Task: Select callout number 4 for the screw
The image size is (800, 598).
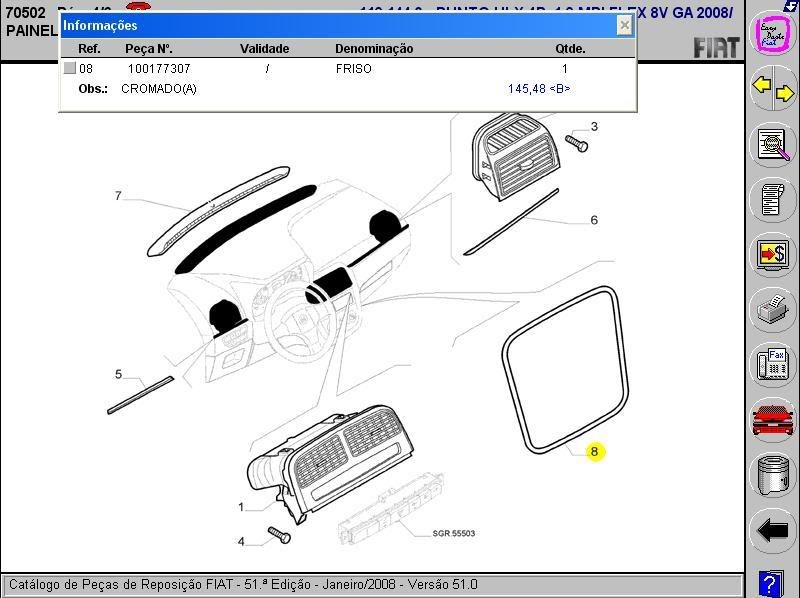Action: (x=241, y=541)
